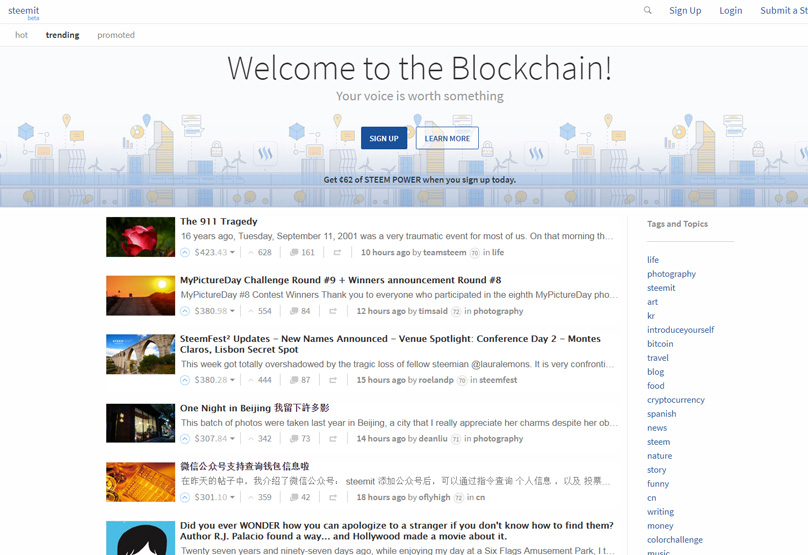The image size is (808, 555).
Task: Open The 911 Tragedy post title
Action: 218,222
